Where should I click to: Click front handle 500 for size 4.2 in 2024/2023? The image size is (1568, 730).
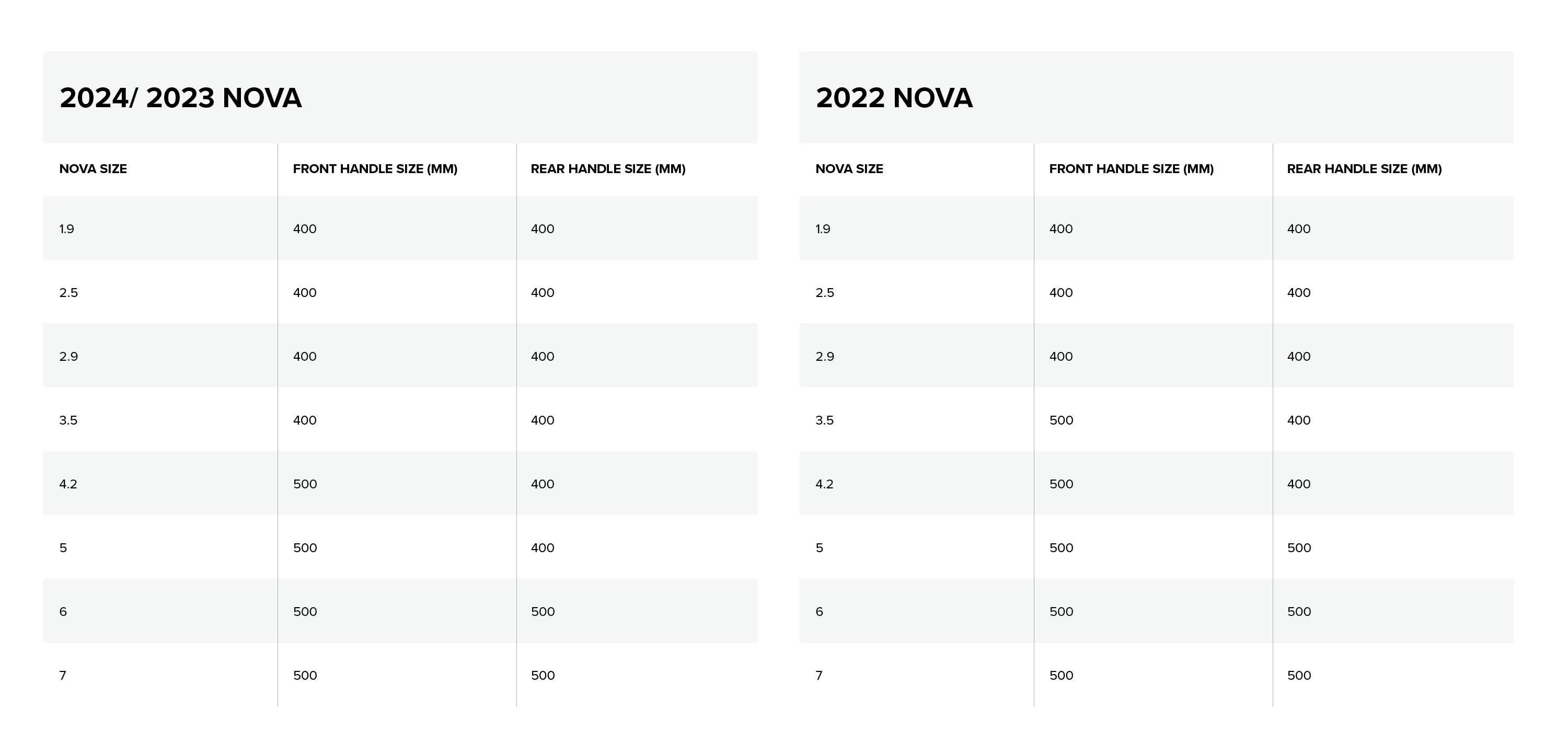(x=305, y=484)
